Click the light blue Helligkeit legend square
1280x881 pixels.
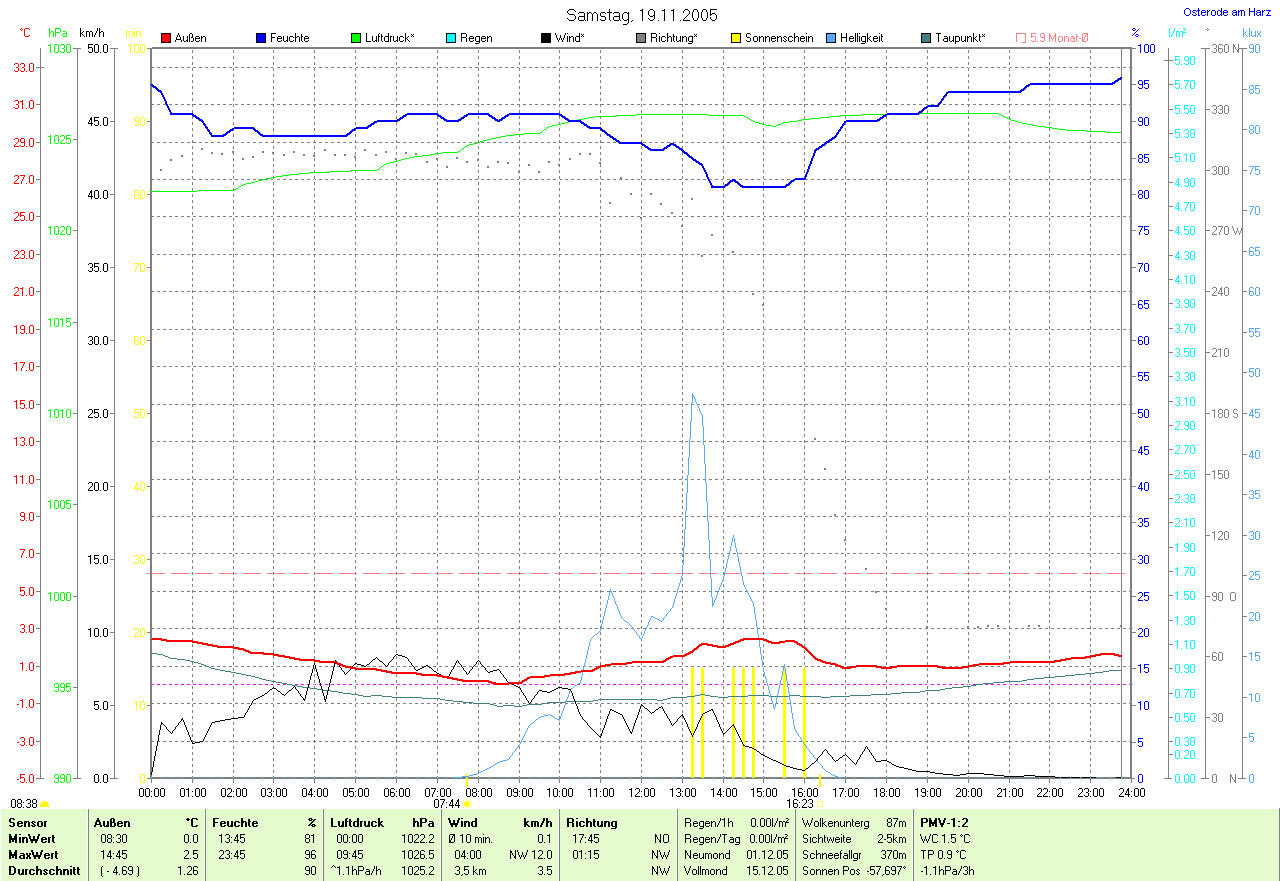tap(831, 38)
